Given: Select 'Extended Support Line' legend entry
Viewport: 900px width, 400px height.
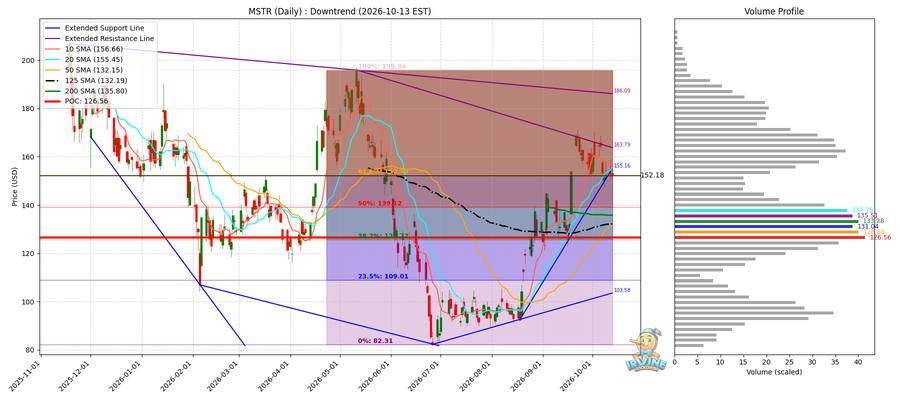Looking at the screenshot, I should 104,28.
